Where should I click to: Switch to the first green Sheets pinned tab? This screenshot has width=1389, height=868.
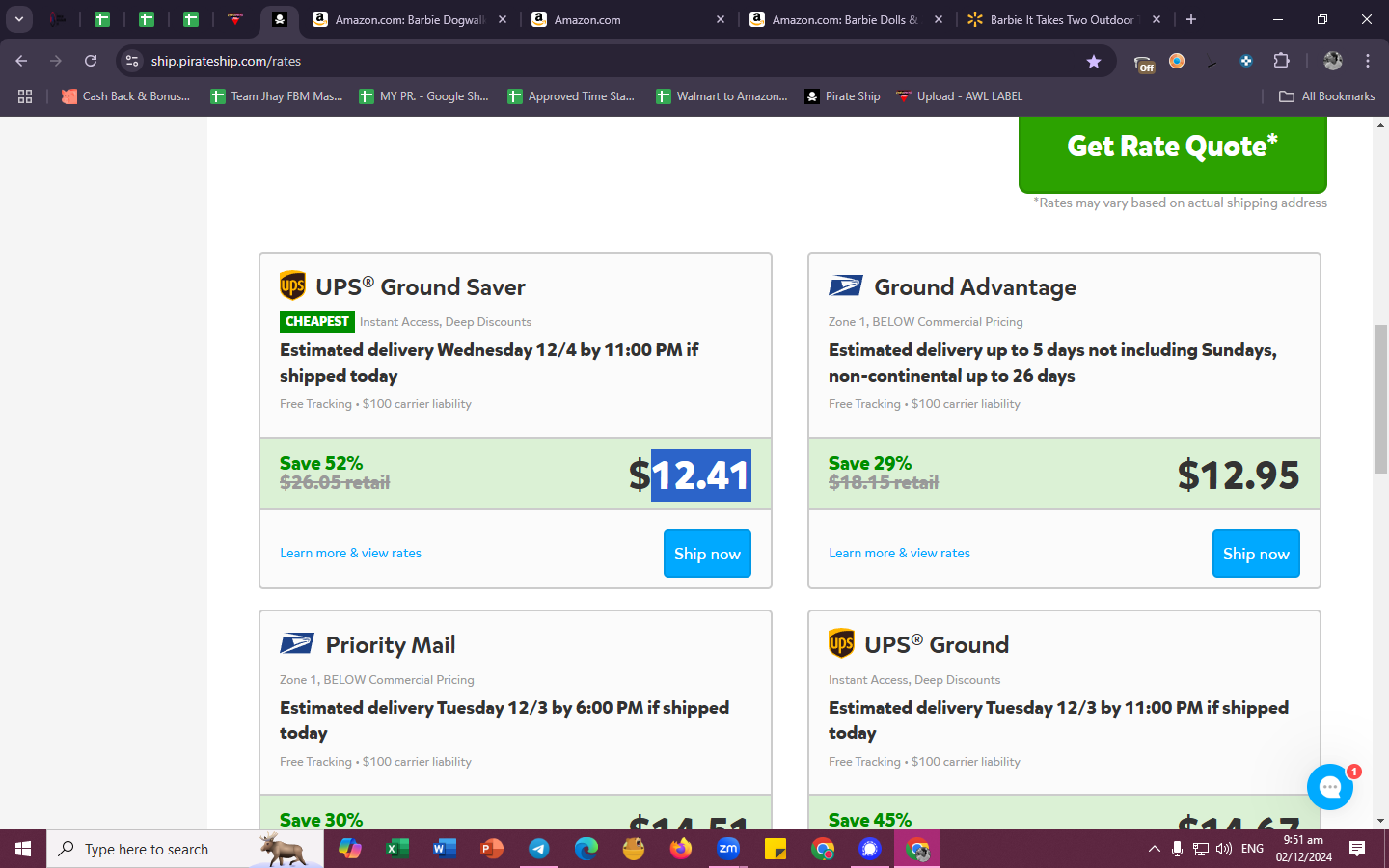point(102,19)
